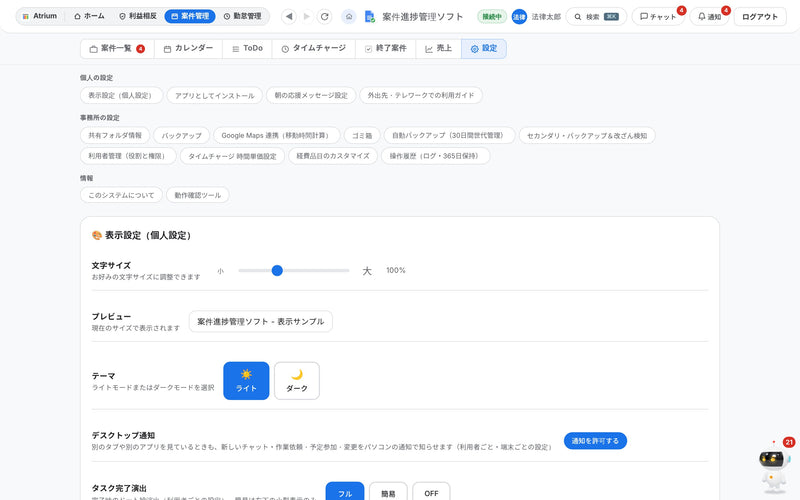Viewport: 800px width, 500px height.
Task: Switch to the 売上 tab
Action: click(x=438, y=48)
